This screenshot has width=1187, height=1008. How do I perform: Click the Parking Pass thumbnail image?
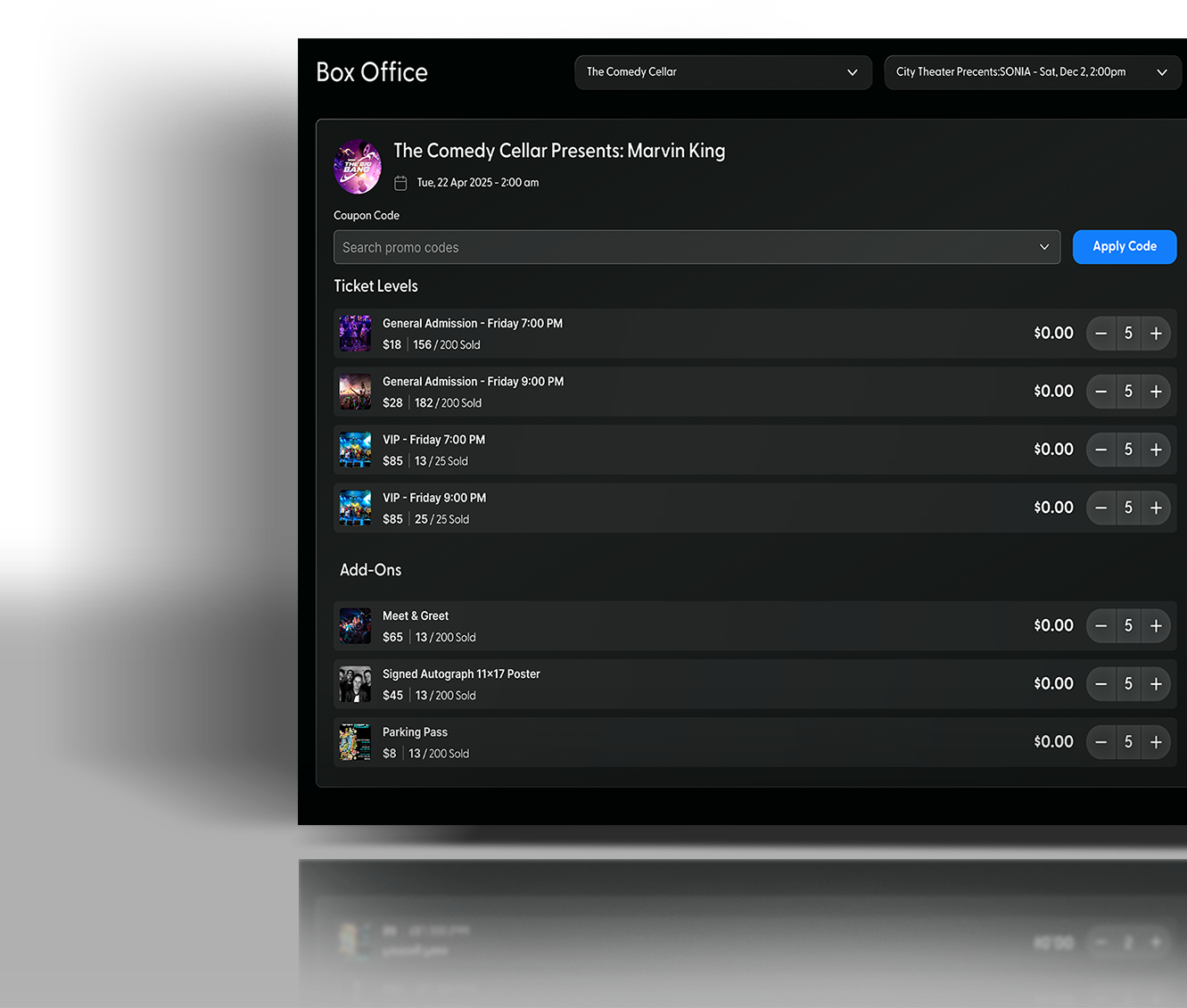click(x=355, y=742)
